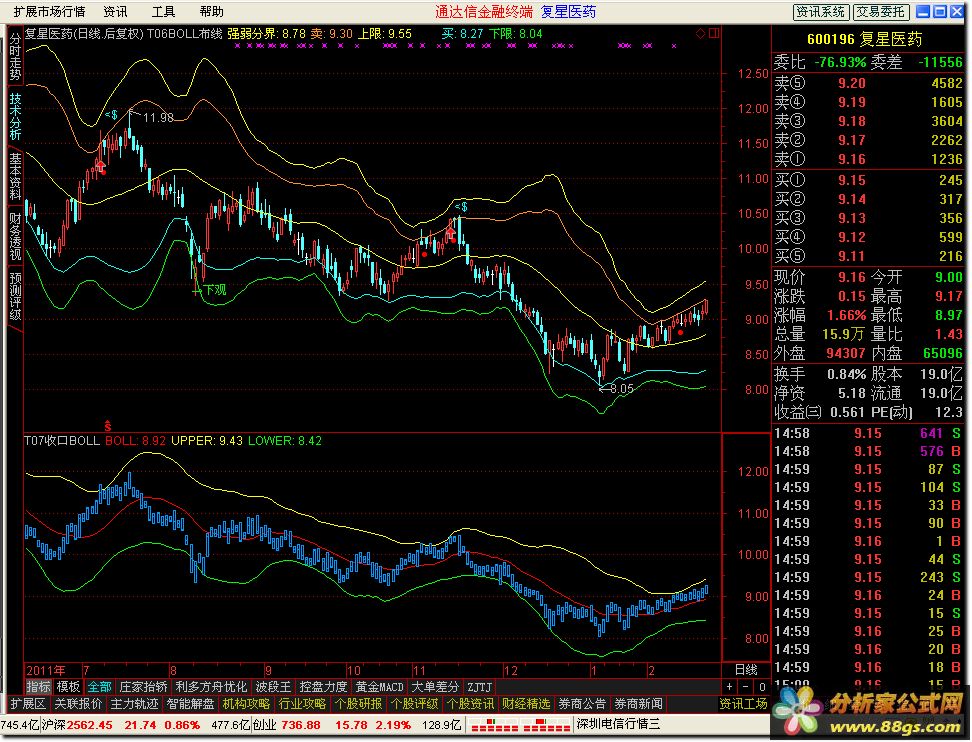This screenshot has height=742, width=972.
Task: Open the 券商公告 bottom tab
Action: point(582,704)
